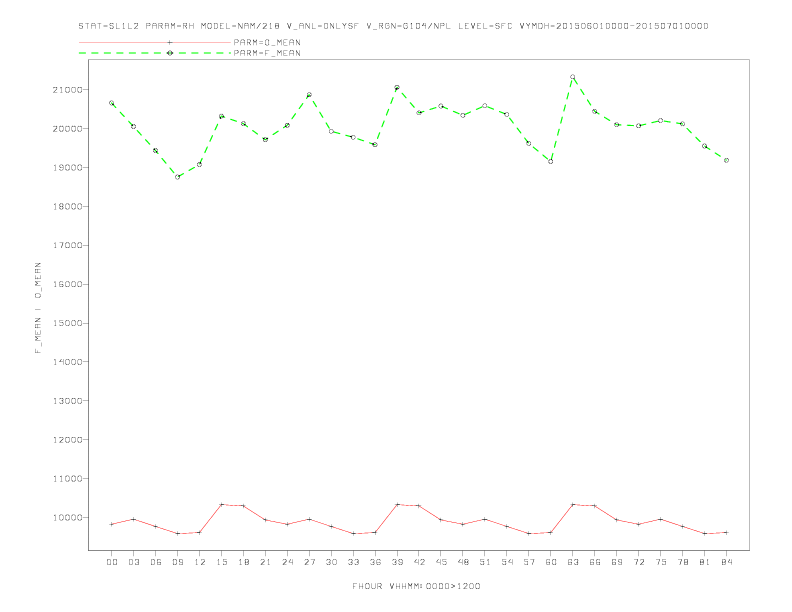Click the 20000 y-axis tick label
Screen dimensions: 792x612
click(67, 129)
